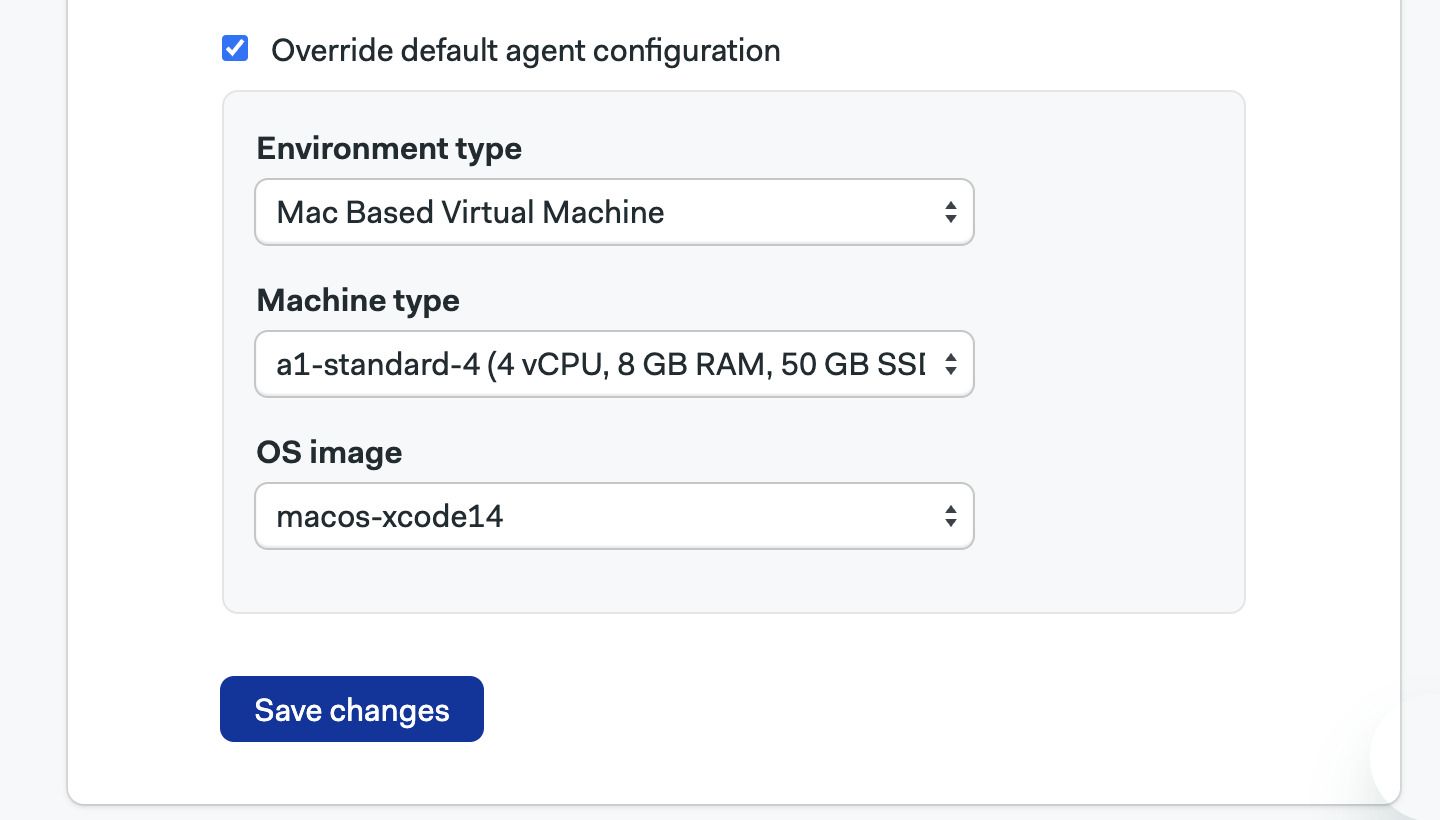This screenshot has width=1440, height=820.
Task: Click the Save changes button
Action: 352,709
